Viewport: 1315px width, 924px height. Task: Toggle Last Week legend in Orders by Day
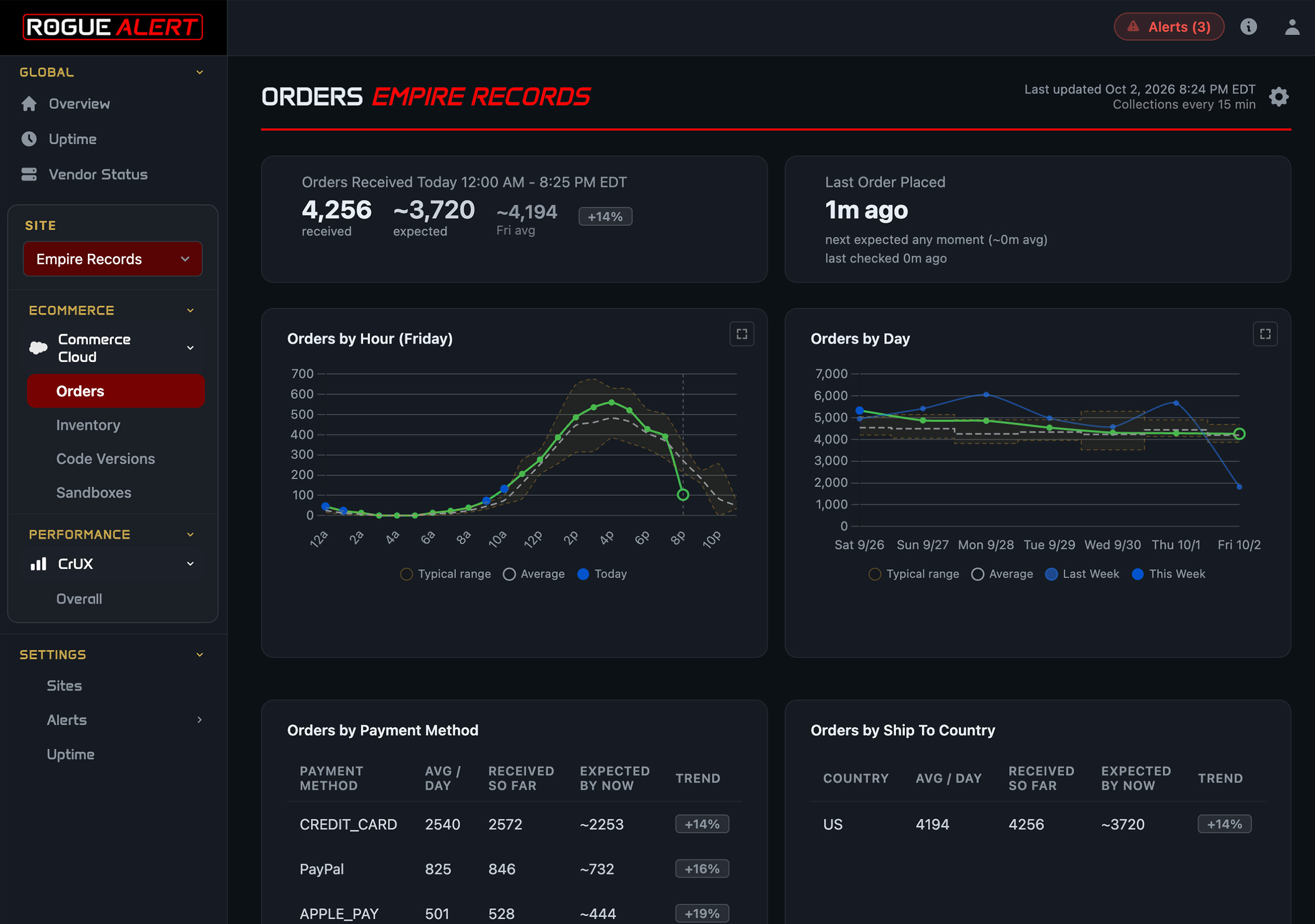(1082, 574)
